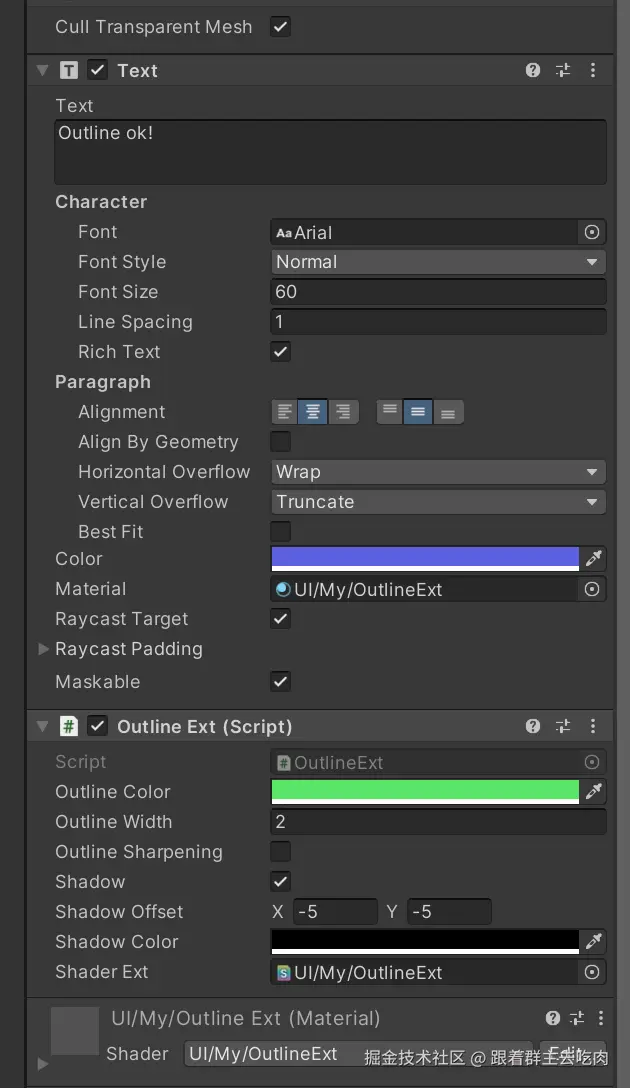Screen dimensions: 630x1088
Task: Open Font Style dropdown
Action: [x=438, y=262]
